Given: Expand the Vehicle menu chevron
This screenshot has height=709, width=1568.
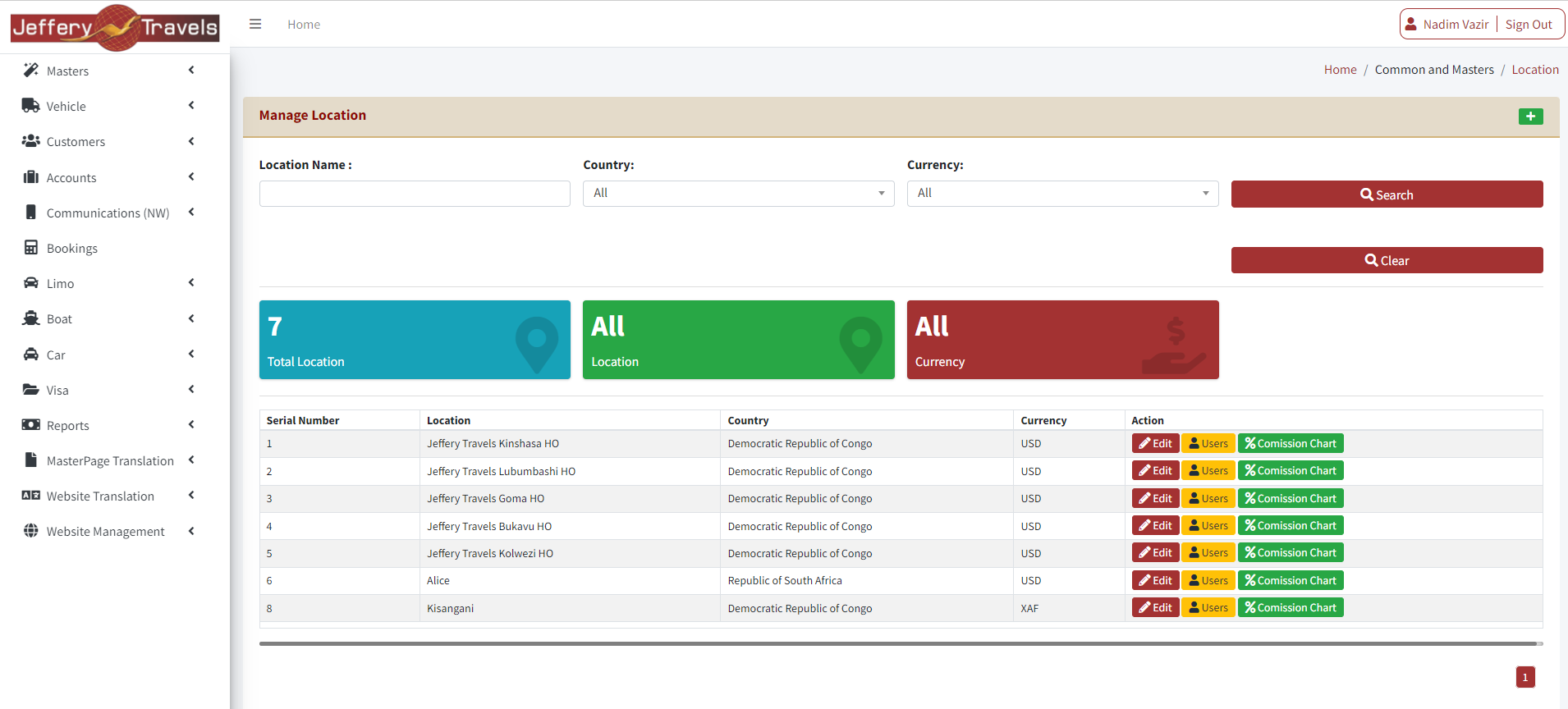Looking at the screenshot, I should (191, 106).
